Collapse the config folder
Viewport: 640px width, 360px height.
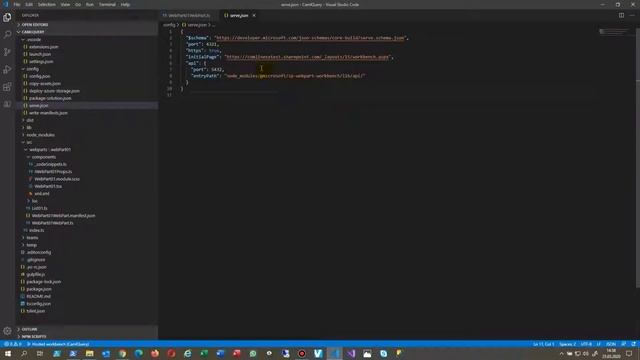87,69
